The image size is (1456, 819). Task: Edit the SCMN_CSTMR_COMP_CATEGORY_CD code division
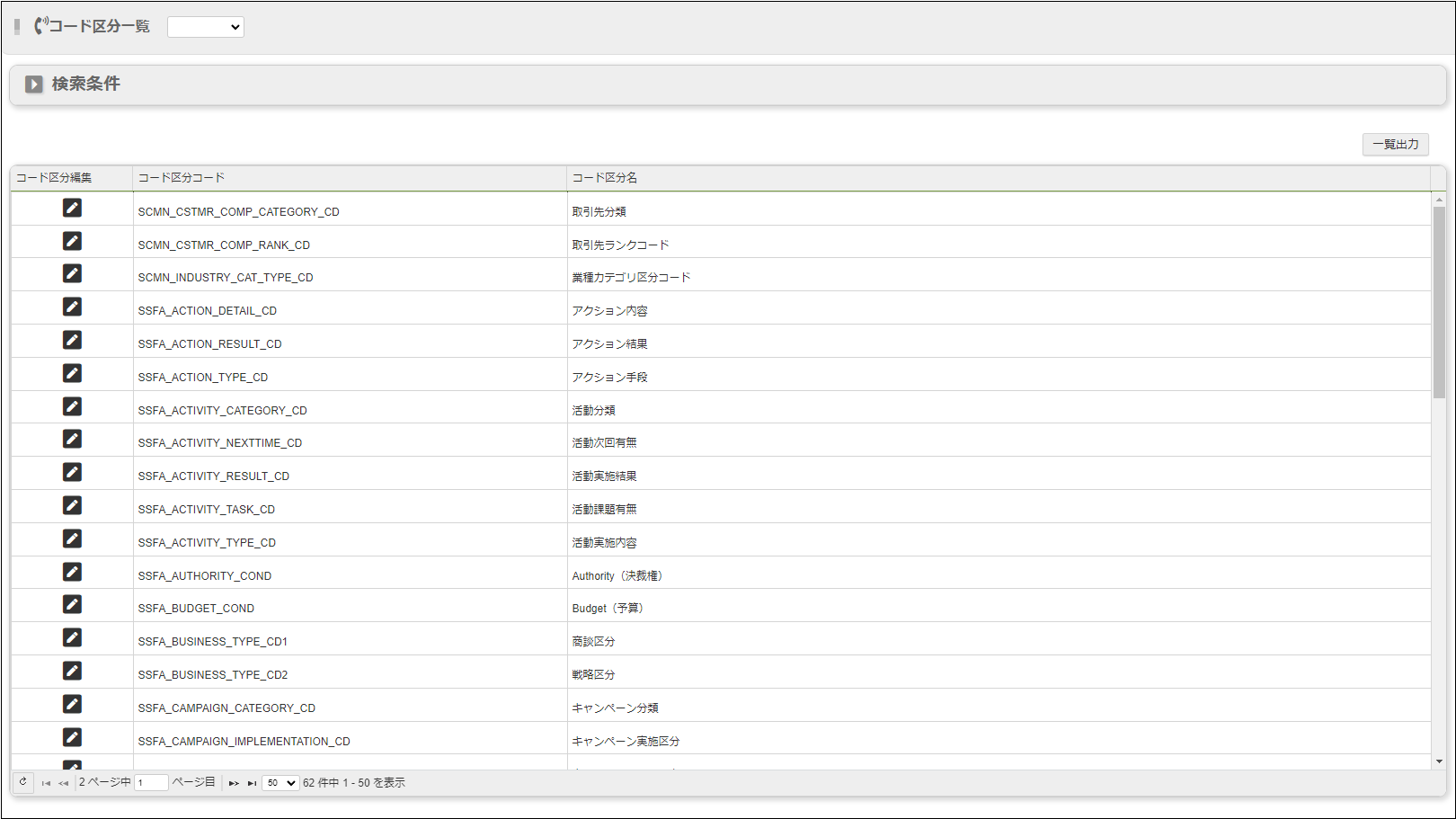tap(72, 208)
